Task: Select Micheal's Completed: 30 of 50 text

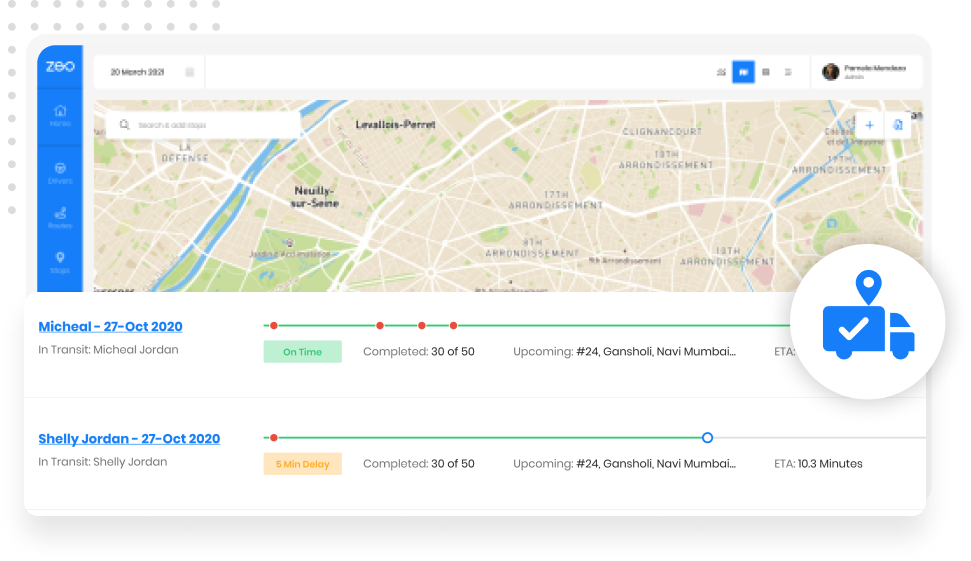Action: click(x=419, y=352)
